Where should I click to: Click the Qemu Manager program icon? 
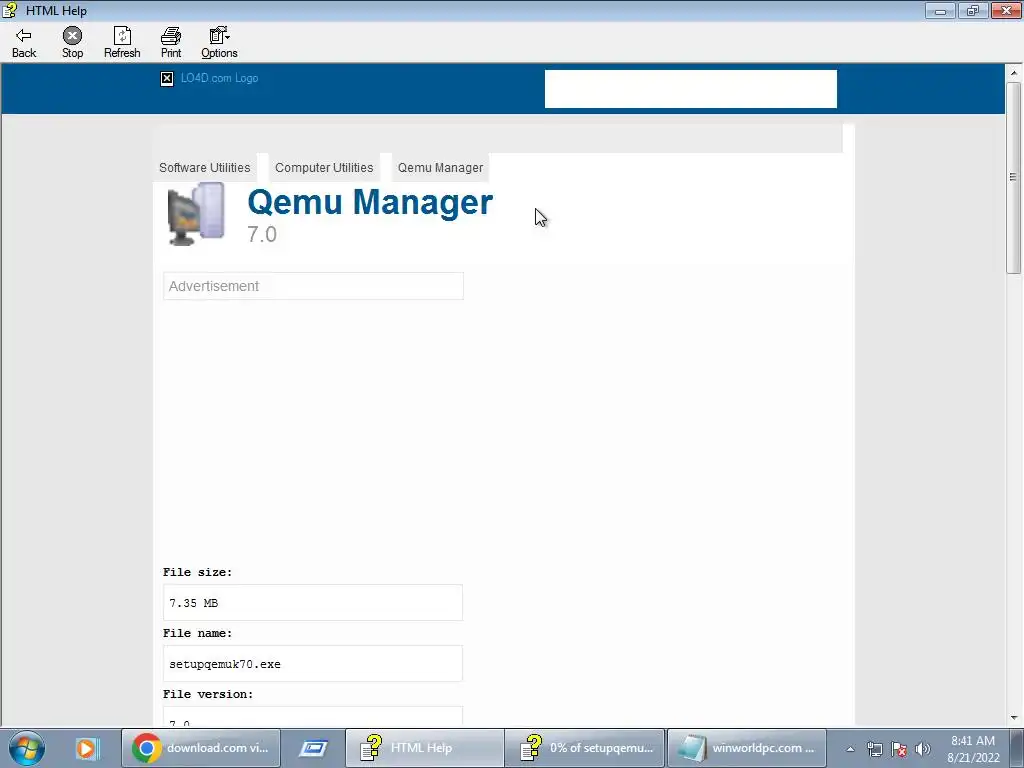195,214
